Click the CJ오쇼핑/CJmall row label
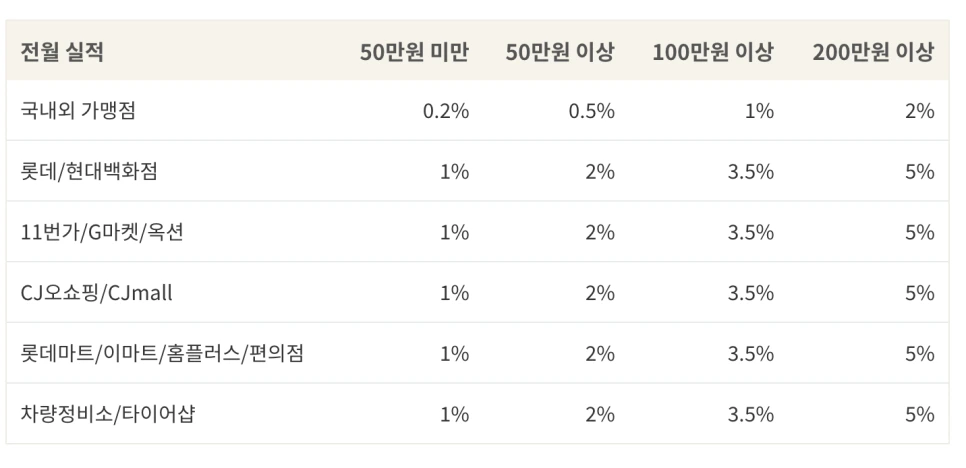 (x=96, y=292)
